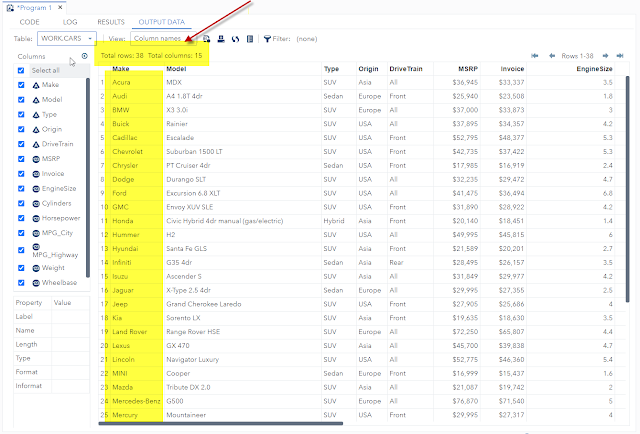Image resolution: width=640 pixels, height=434 pixels.
Task: Select Horsepower in the Columns list
Action: (x=61, y=218)
